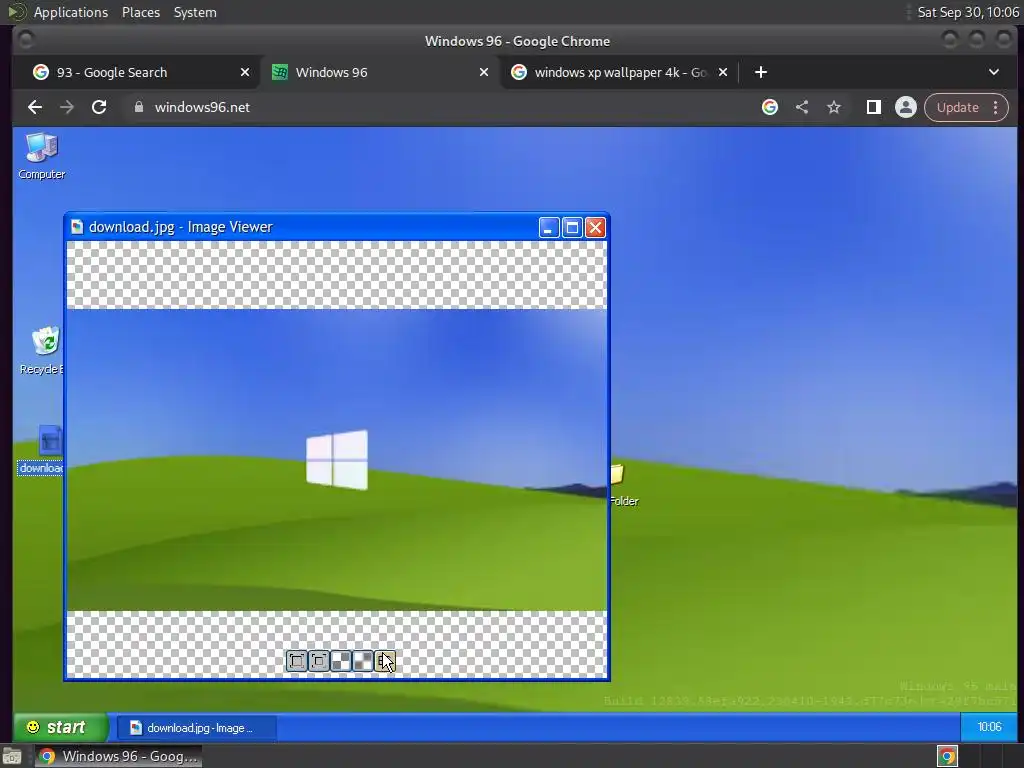The width and height of the screenshot is (1024, 768).
Task: Reload the windows96.net page
Action: [99, 107]
